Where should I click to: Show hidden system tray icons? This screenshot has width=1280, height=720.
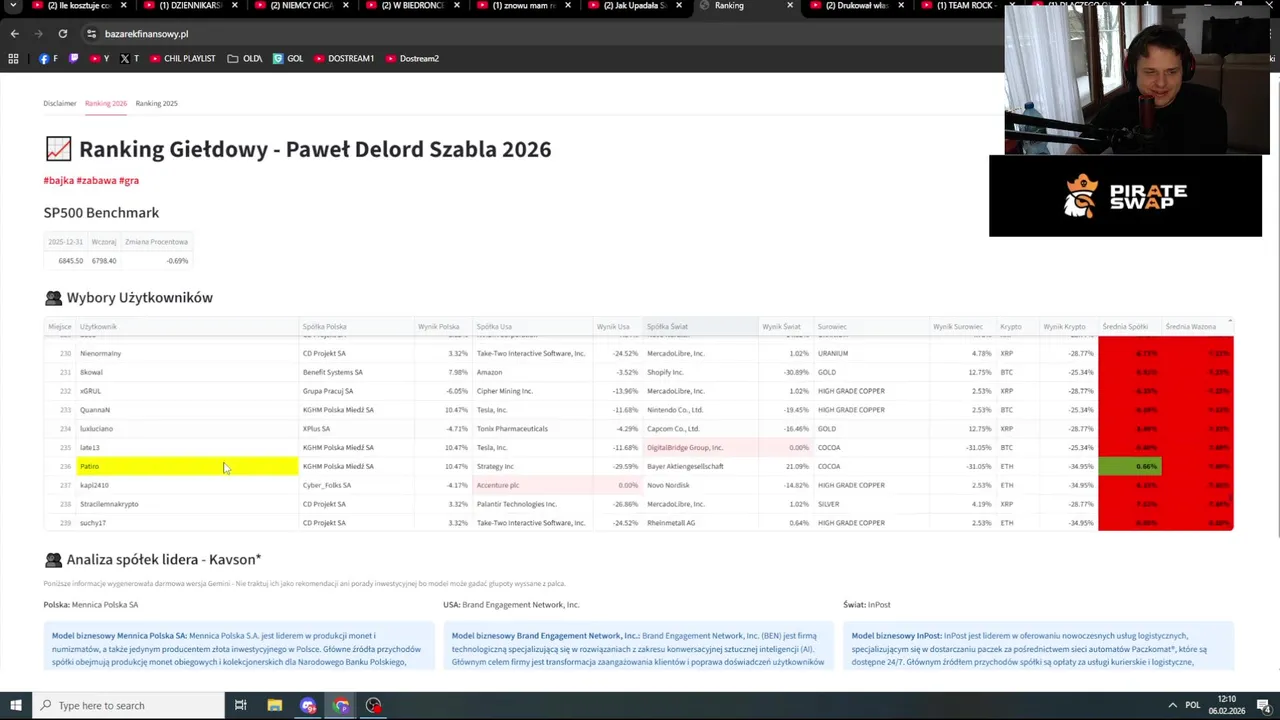coord(1173,705)
